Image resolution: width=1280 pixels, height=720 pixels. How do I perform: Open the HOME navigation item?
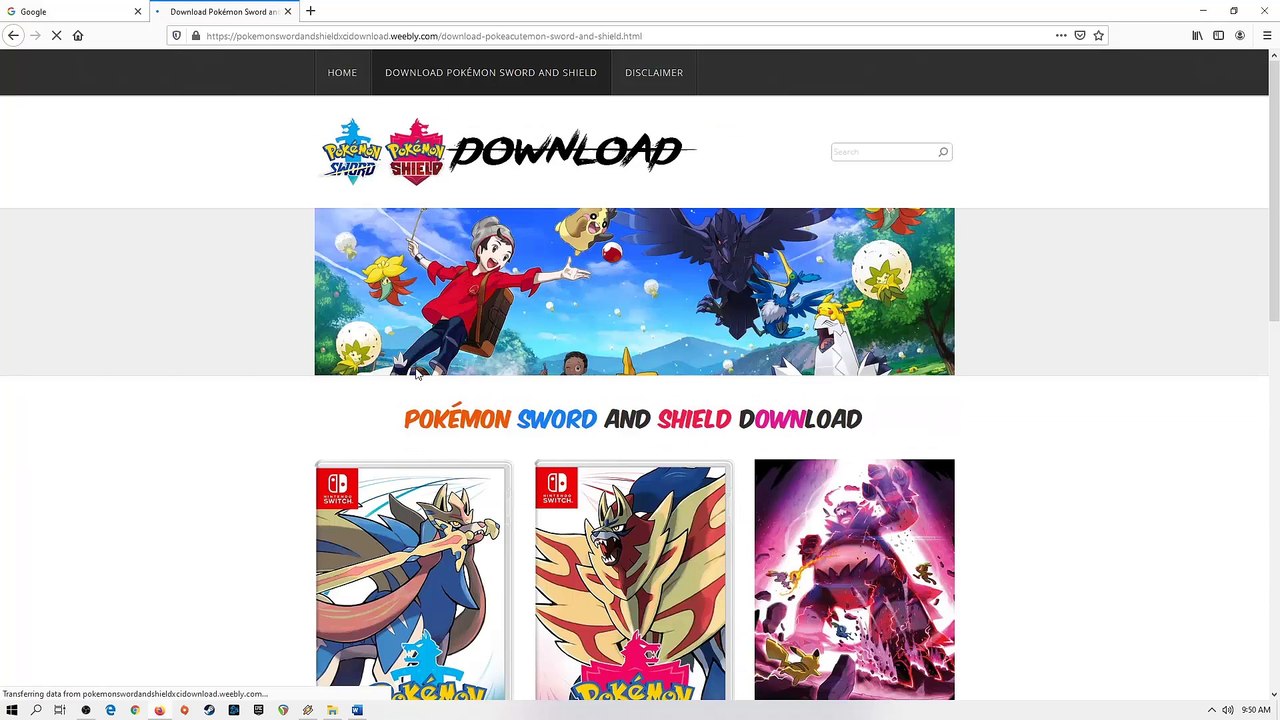coord(342,73)
